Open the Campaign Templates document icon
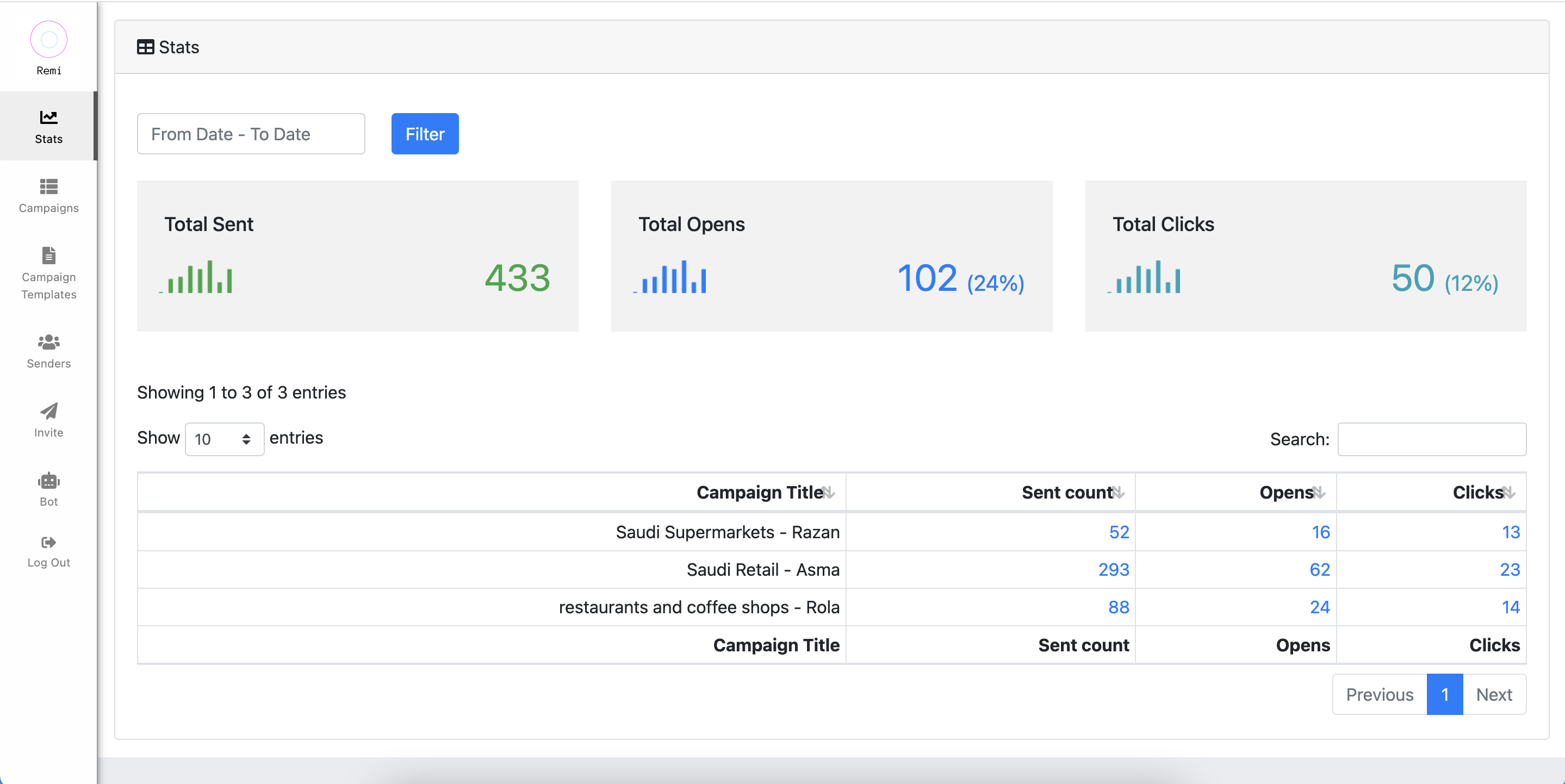Viewport: 1565px width, 784px height. pyautogui.click(x=48, y=255)
